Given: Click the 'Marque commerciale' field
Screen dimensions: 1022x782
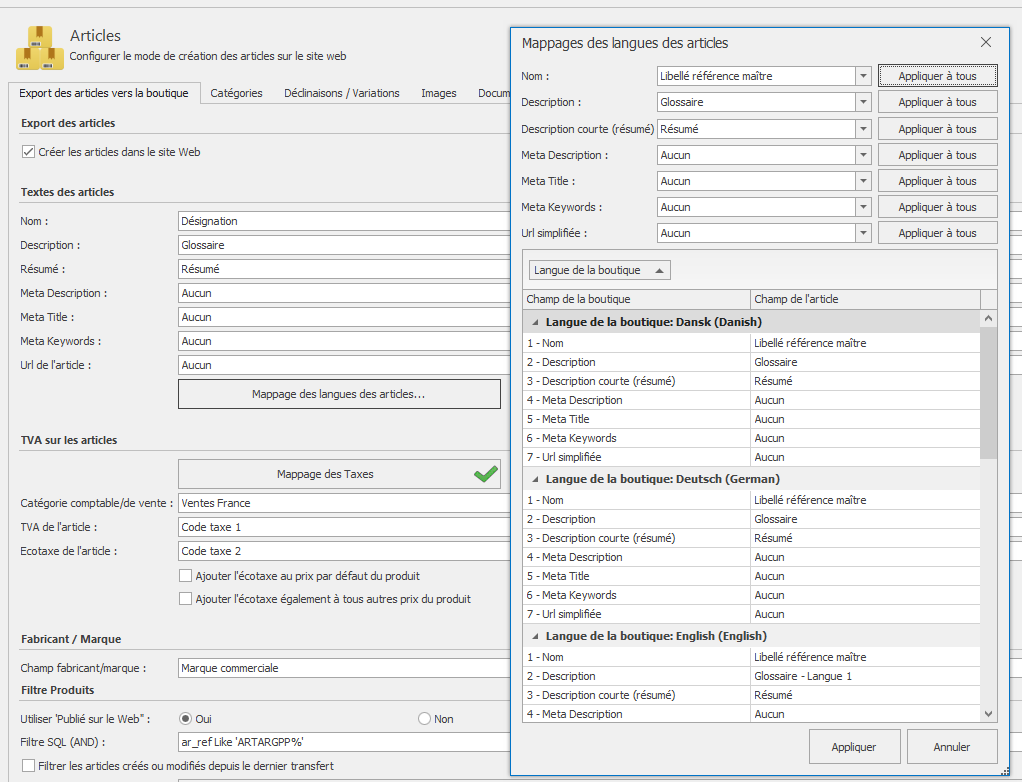Looking at the screenshot, I should [x=344, y=668].
